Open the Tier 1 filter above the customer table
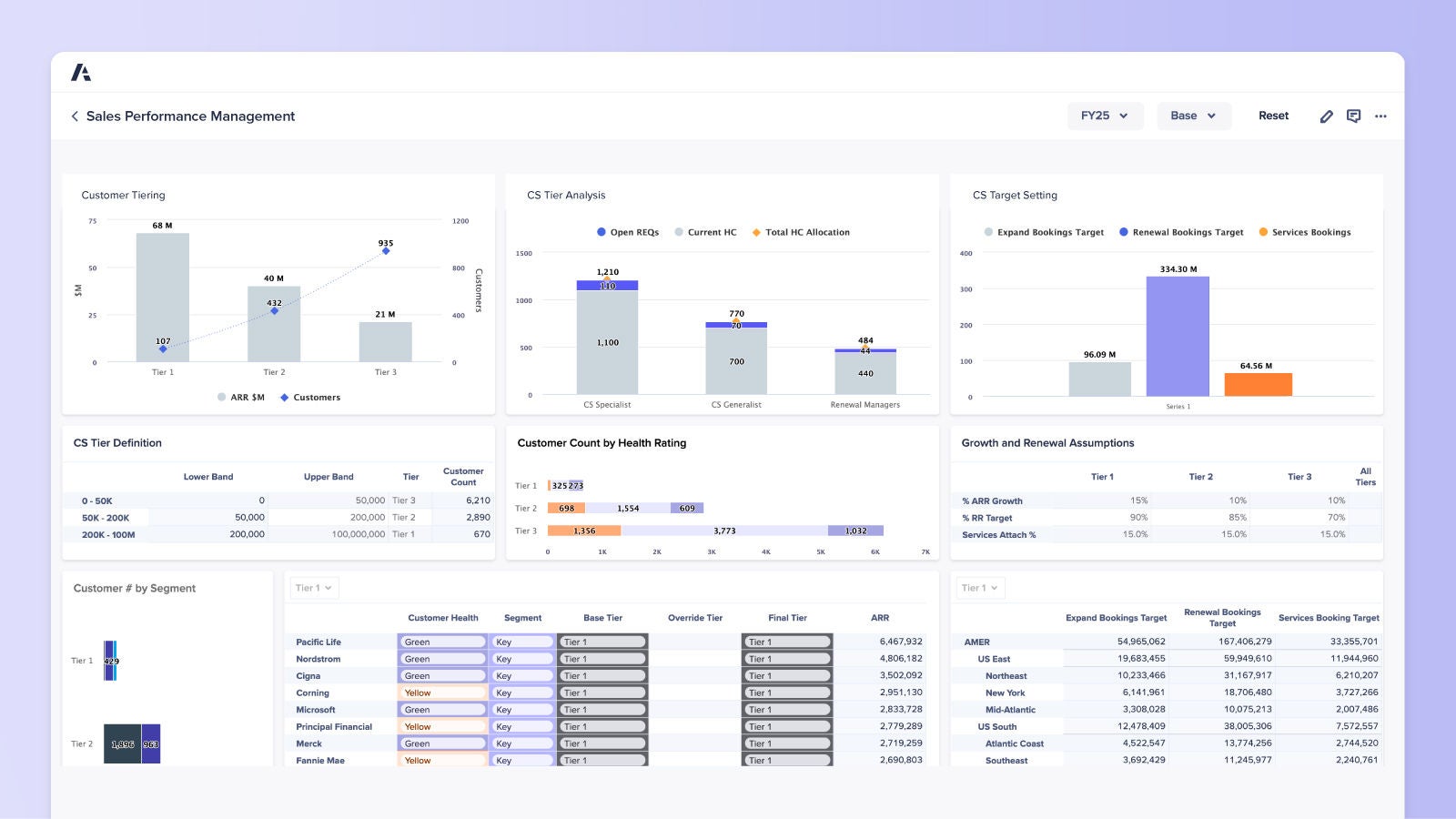 (312, 588)
